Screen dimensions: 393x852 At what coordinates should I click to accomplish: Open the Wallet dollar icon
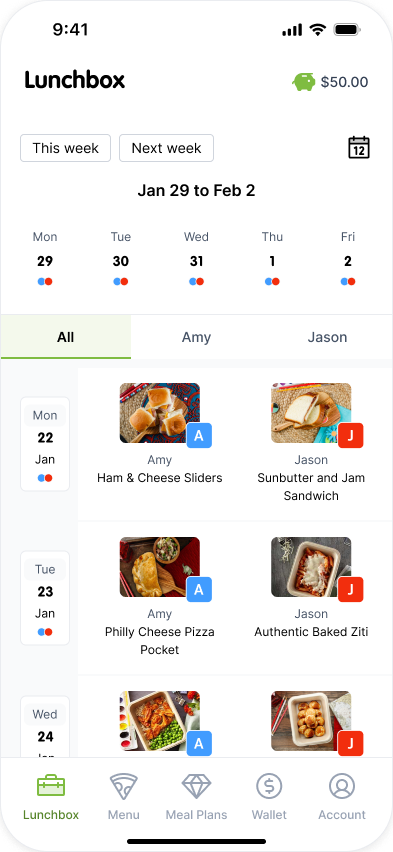click(x=269, y=786)
